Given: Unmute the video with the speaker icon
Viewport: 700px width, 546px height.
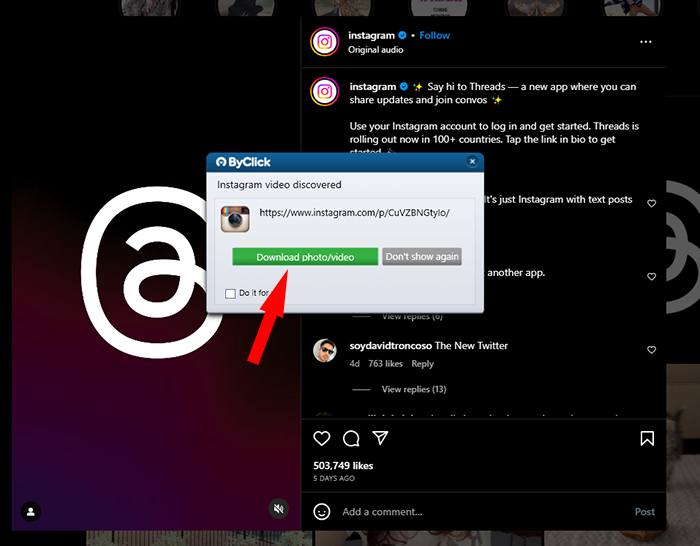Looking at the screenshot, I should point(279,508).
